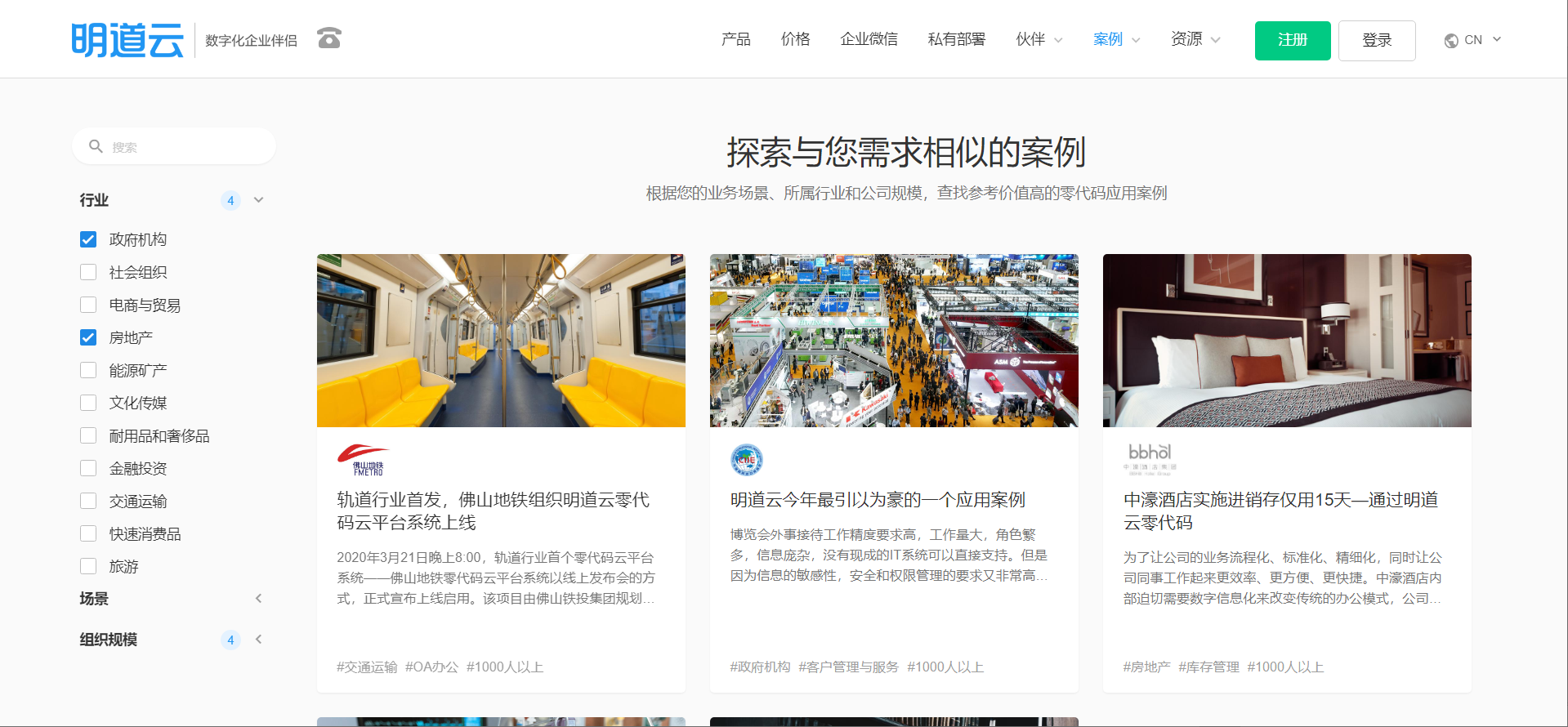Click the #房地产 tag
Viewport: 1568px width, 727px height.
click(x=1146, y=667)
